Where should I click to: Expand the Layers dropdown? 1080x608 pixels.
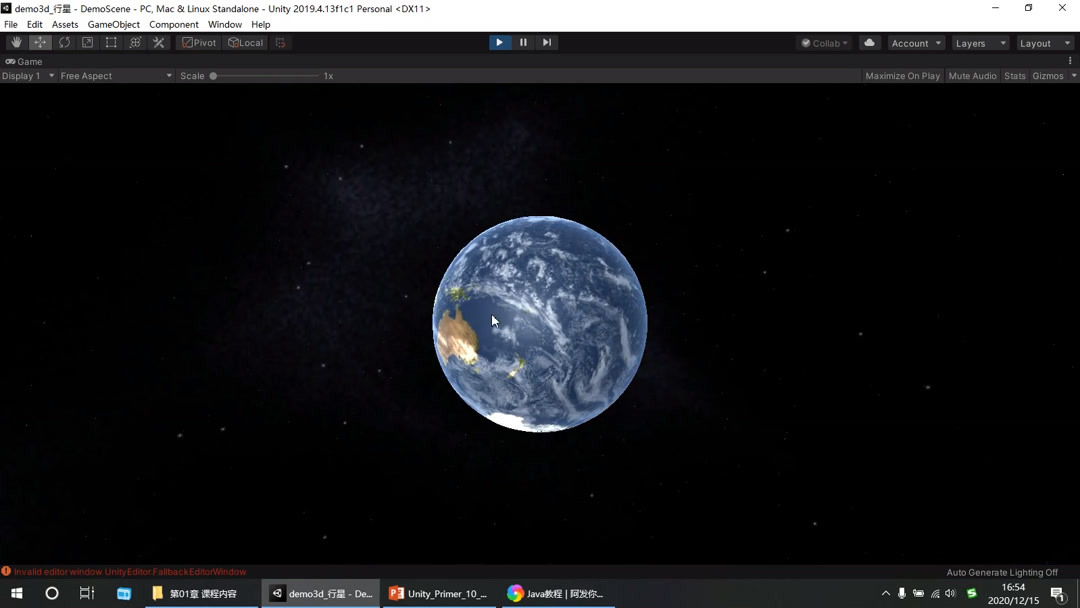pyautogui.click(x=979, y=42)
